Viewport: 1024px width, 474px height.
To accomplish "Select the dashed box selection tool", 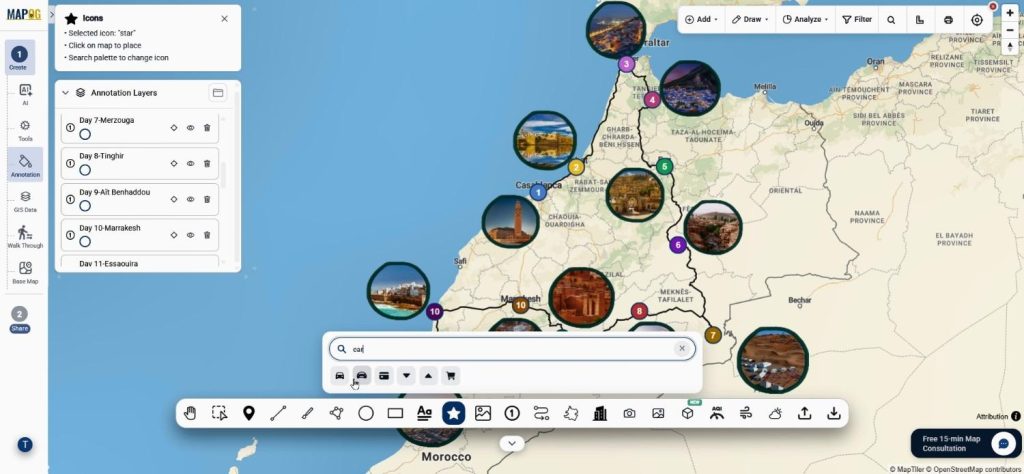I will (219, 413).
